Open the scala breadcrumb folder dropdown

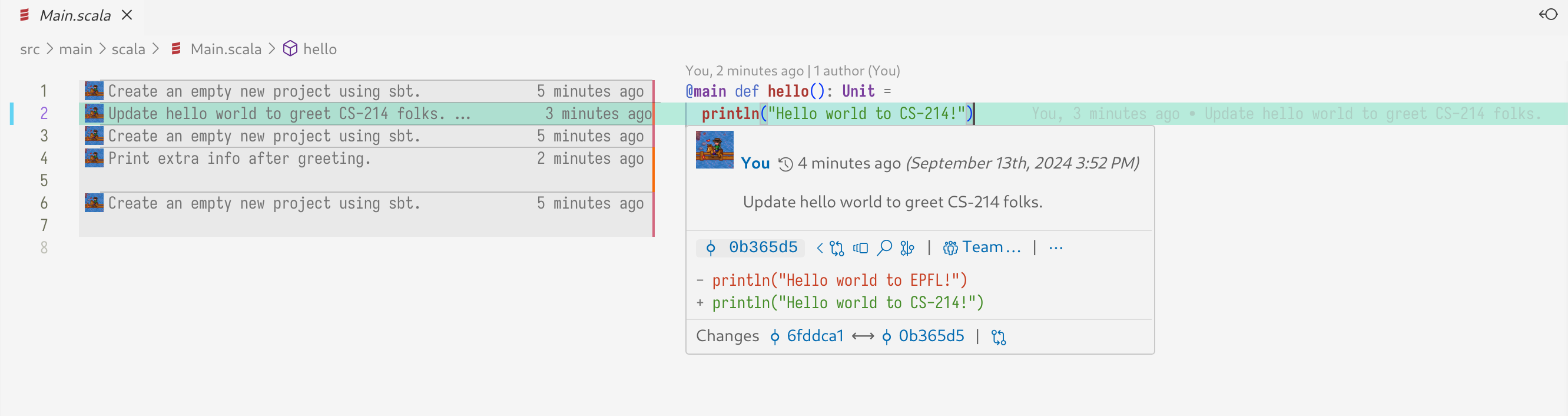click(x=128, y=49)
